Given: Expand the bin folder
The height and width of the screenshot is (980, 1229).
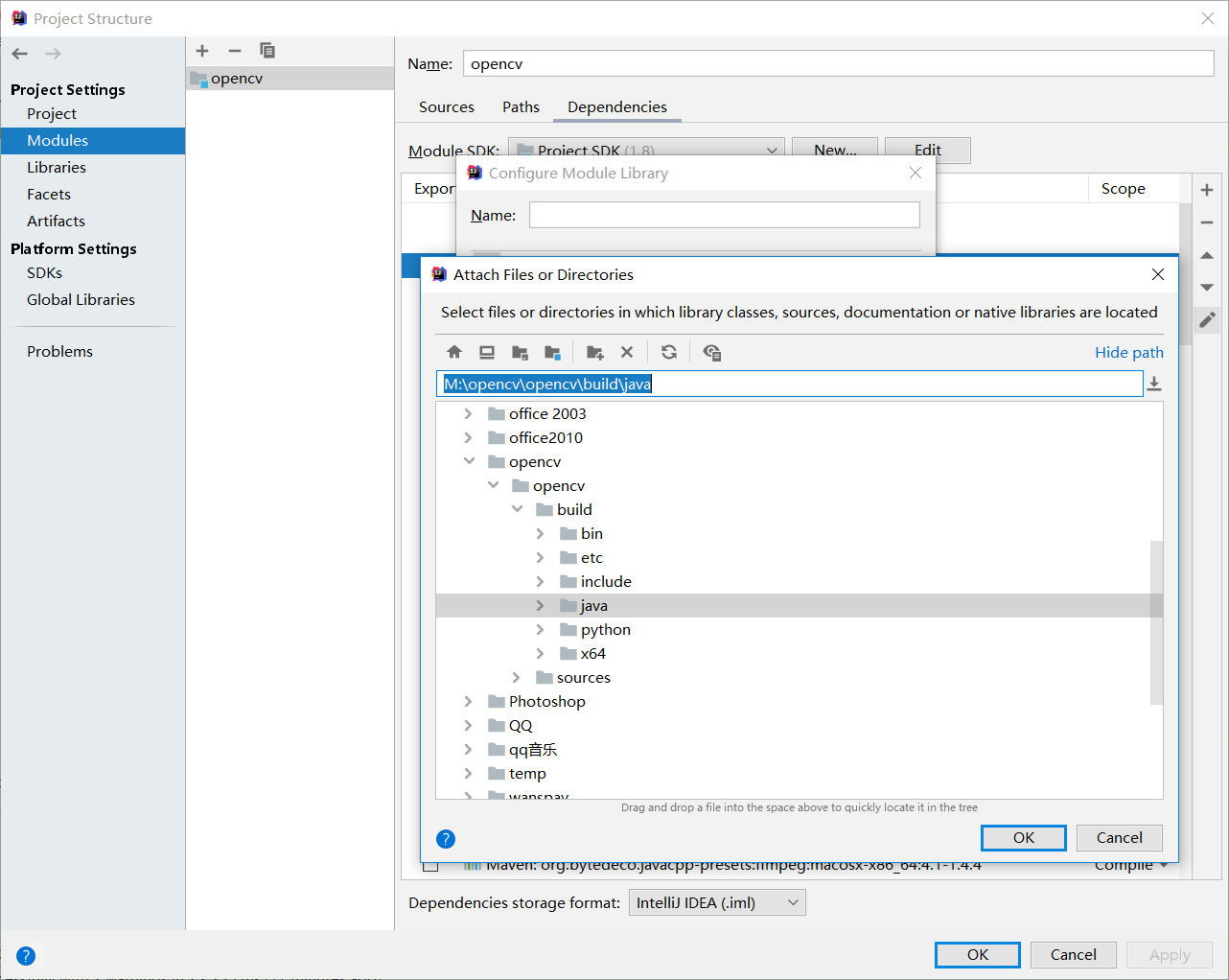Looking at the screenshot, I should [x=540, y=533].
